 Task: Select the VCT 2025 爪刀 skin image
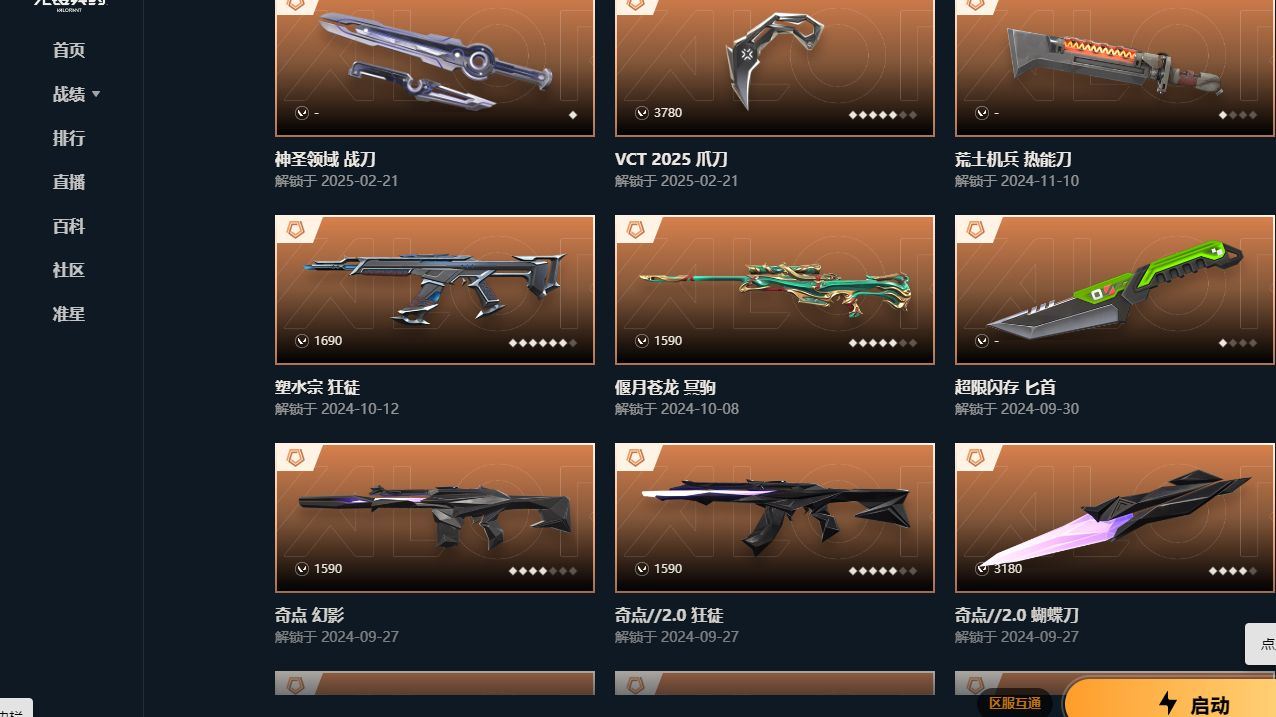[x=775, y=67]
